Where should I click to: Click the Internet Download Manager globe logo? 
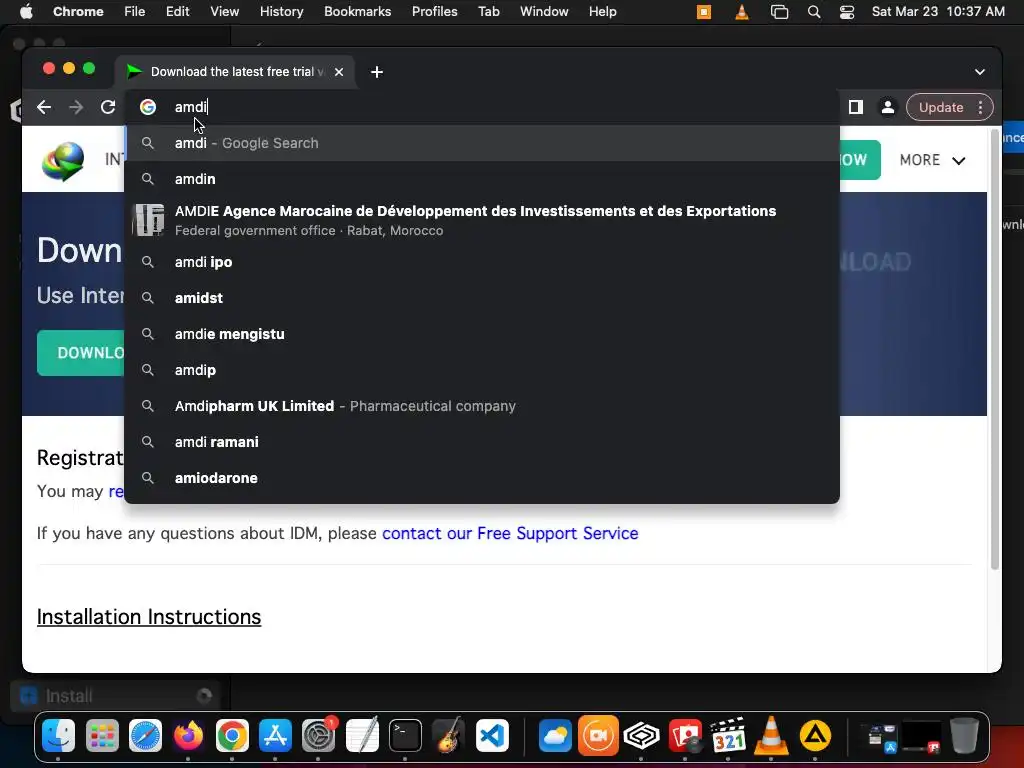pos(63,161)
